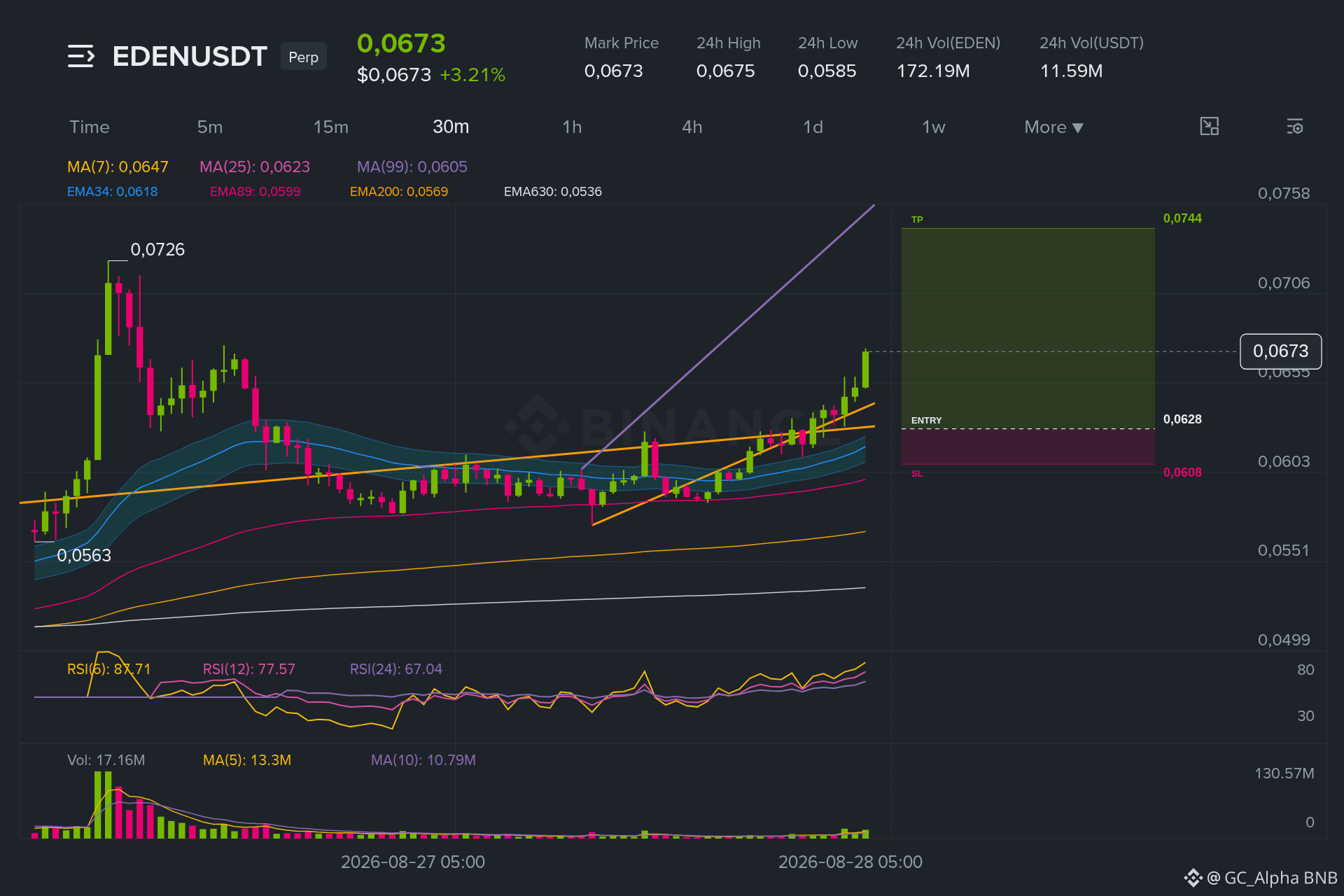This screenshot has width=1344, height=896.
Task: Click the 0,0563 low price marker
Action: [84, 556]
